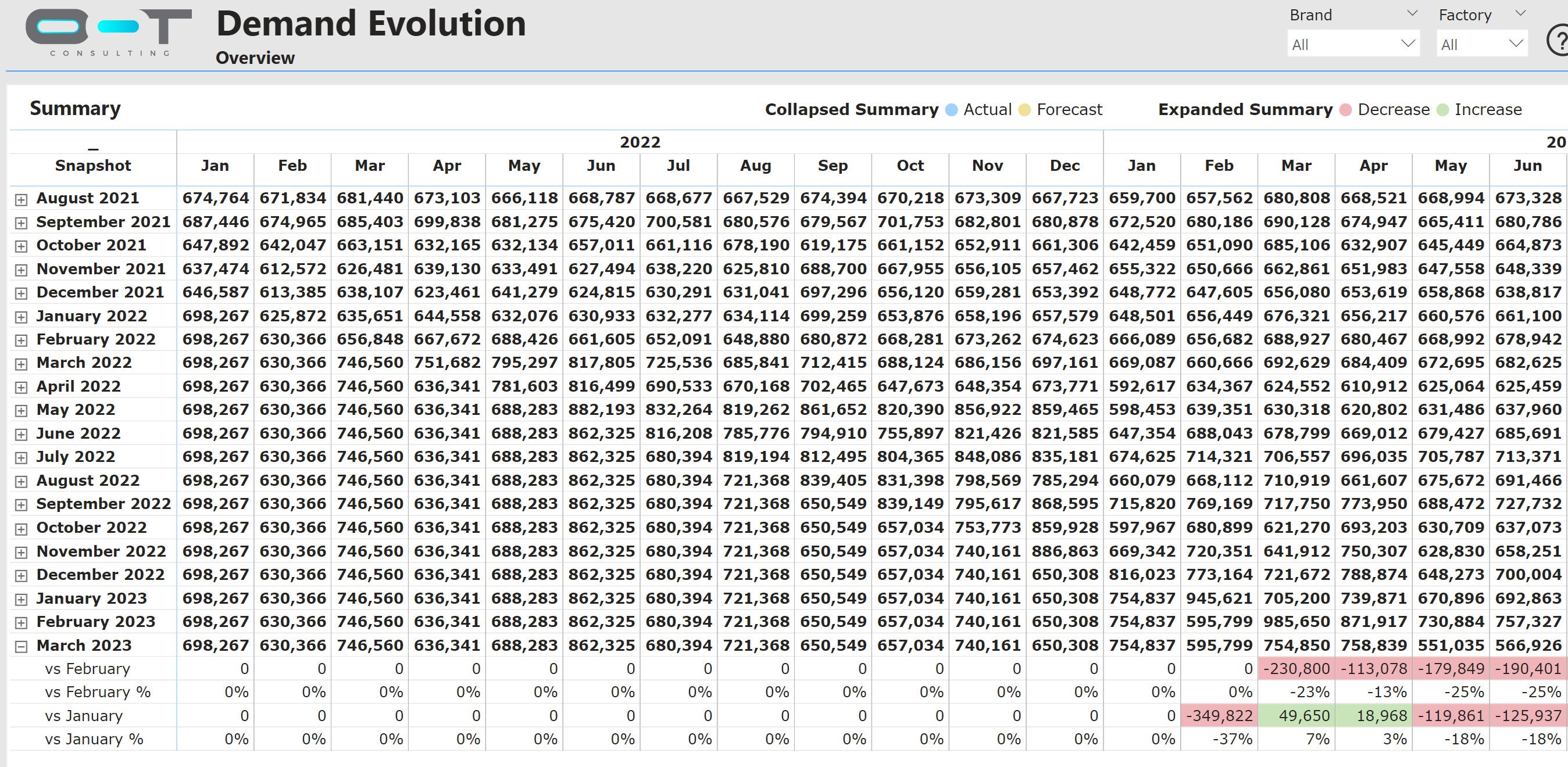Select the March 2023 snapshot label
Screen dimensions: 1568x767
pyautogui.click(x=85, y=645)
